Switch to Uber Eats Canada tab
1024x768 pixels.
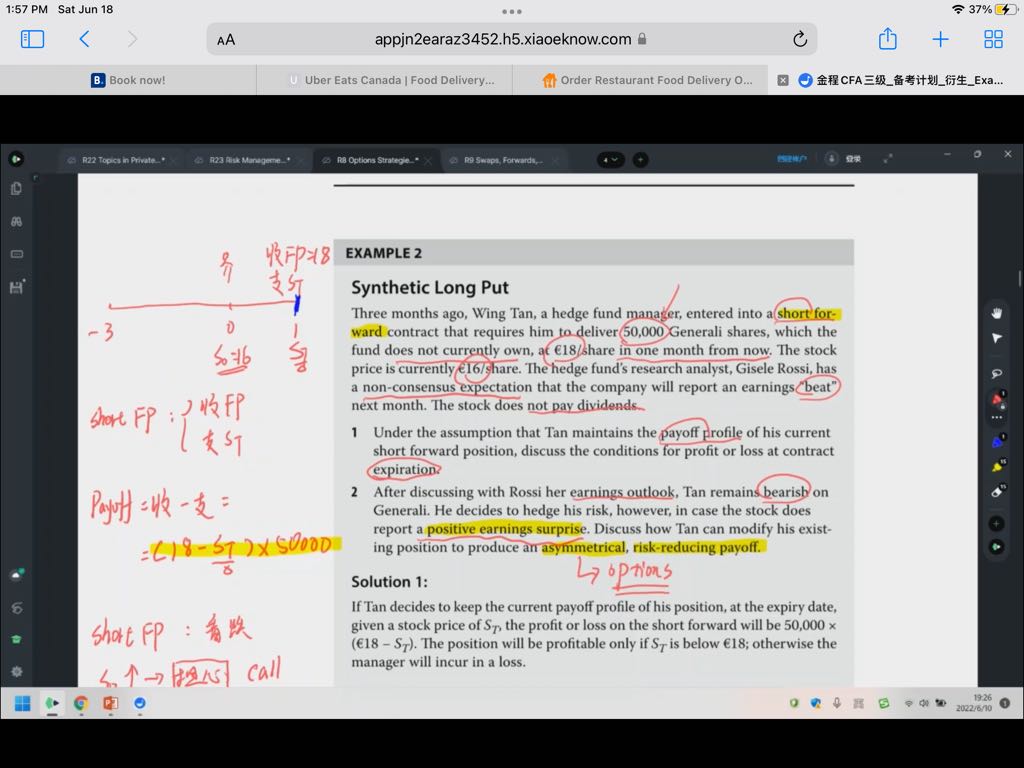[x=384, y=80]
